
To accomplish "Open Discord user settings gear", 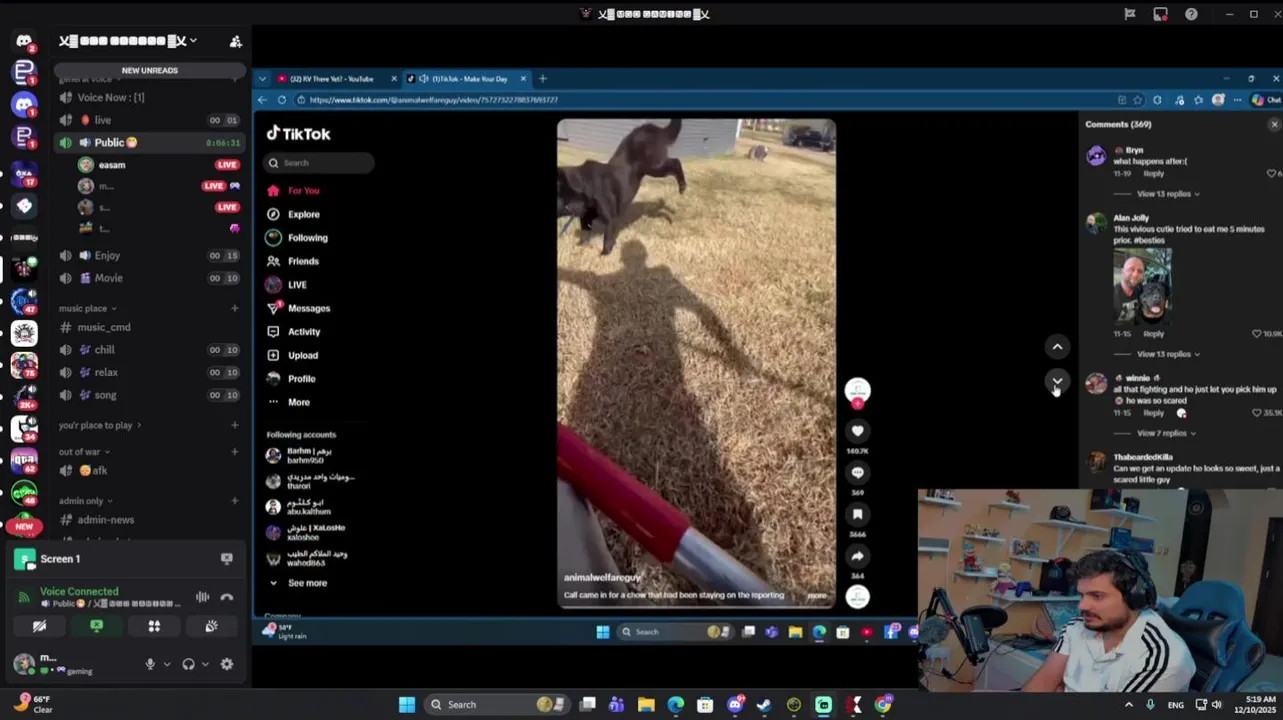I will [227, 664].
